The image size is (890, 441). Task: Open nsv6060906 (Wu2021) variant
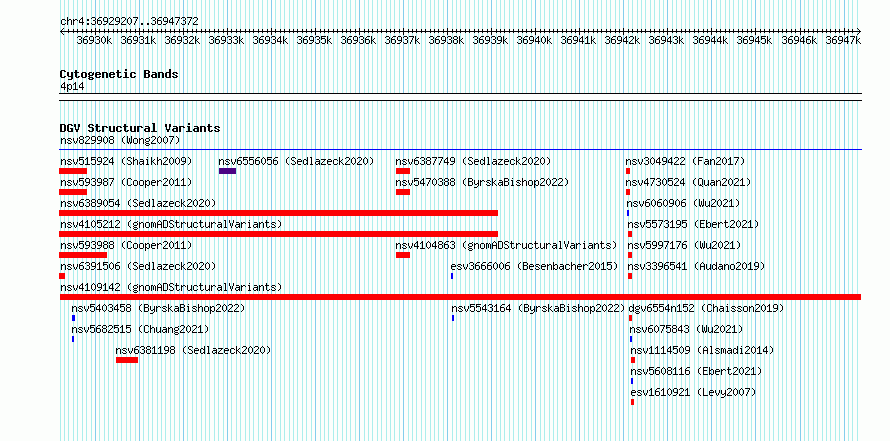click(x=683, y=203)
